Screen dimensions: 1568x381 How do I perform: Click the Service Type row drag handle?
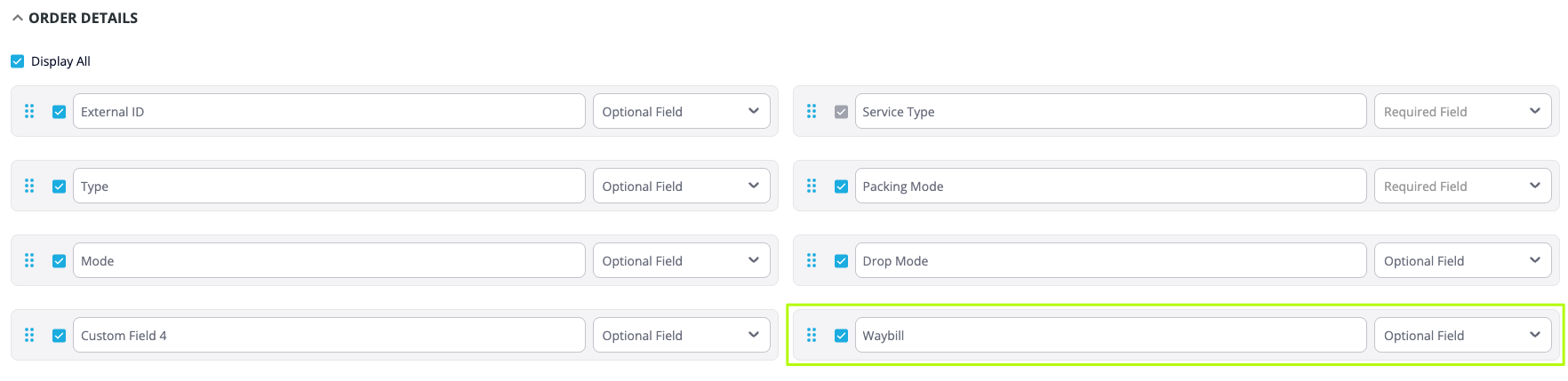[812, 112]
